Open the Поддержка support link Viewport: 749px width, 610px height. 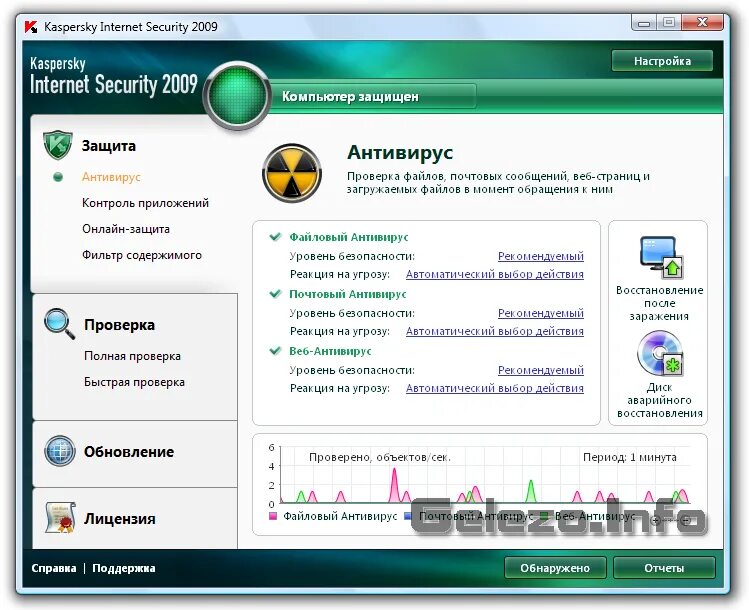pyautogui.click(x=124, y=568)
